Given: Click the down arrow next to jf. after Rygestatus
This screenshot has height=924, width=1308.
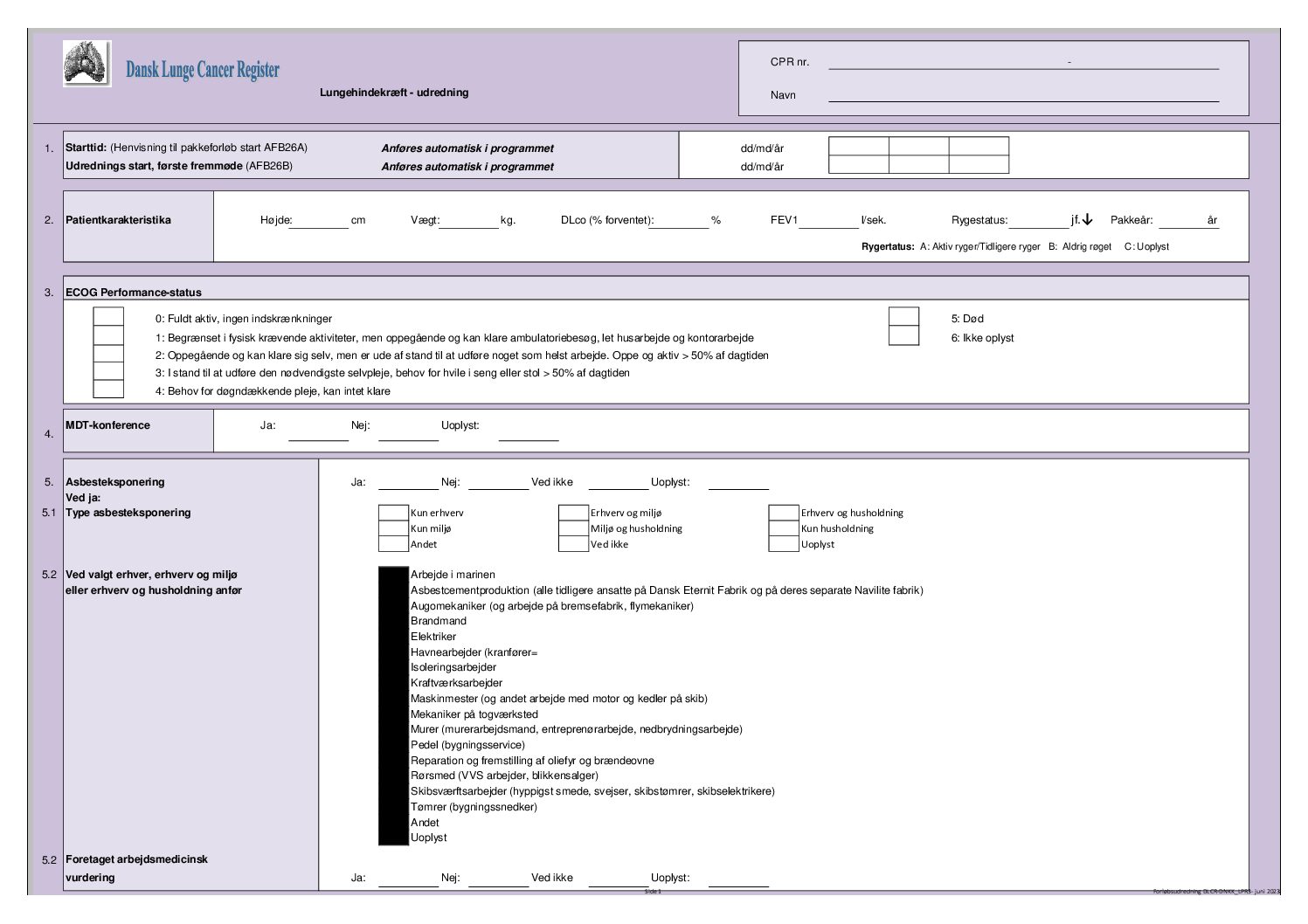Looking at the screenshot, I should (1088, 220).
